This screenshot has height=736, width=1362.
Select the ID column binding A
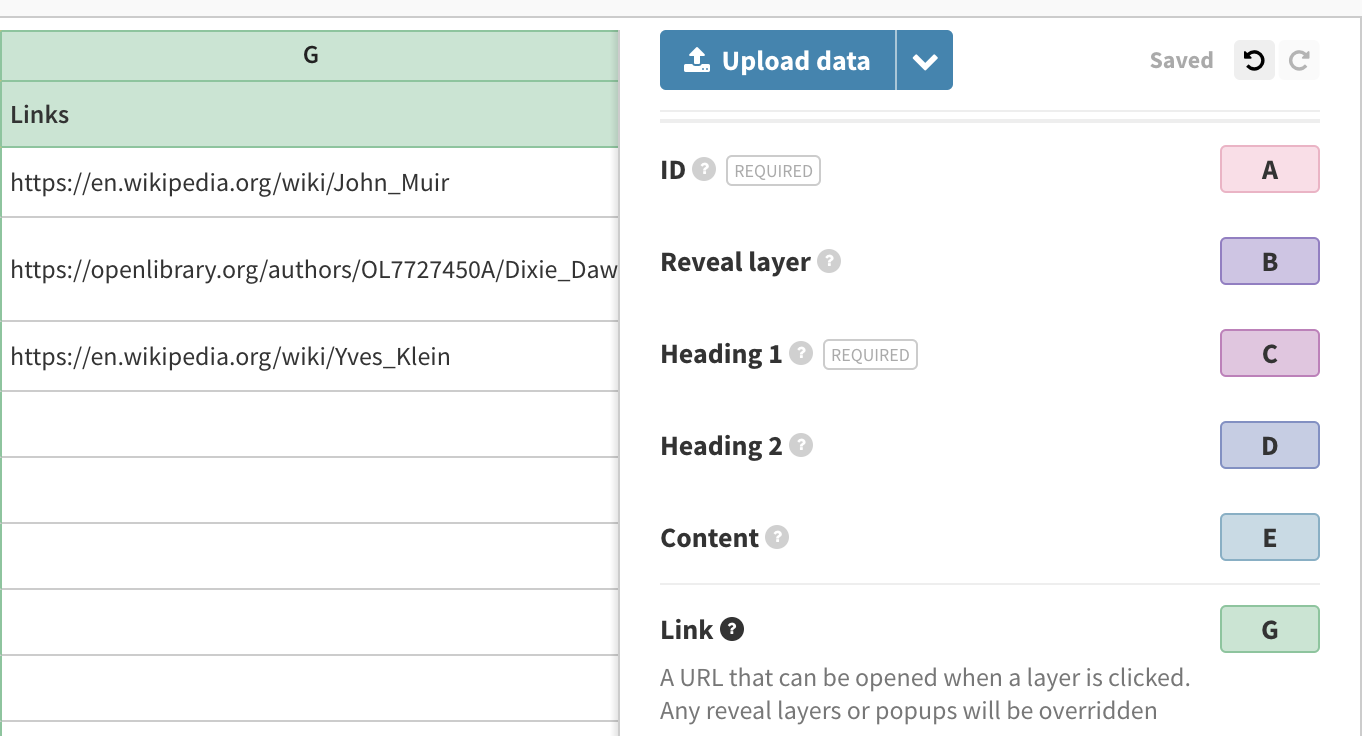[x=1269, y=170]
